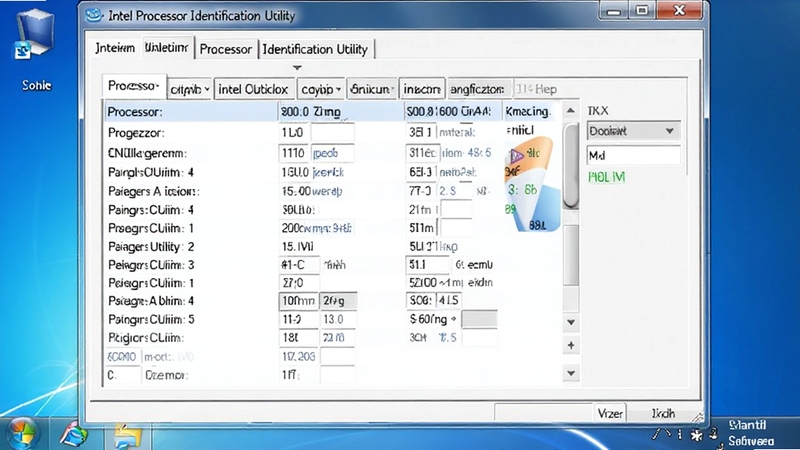Image resolution: width=800 pixels, height=450 pixels.
Task: Click the Intel icon in title bar
Action: coord(93,15)
